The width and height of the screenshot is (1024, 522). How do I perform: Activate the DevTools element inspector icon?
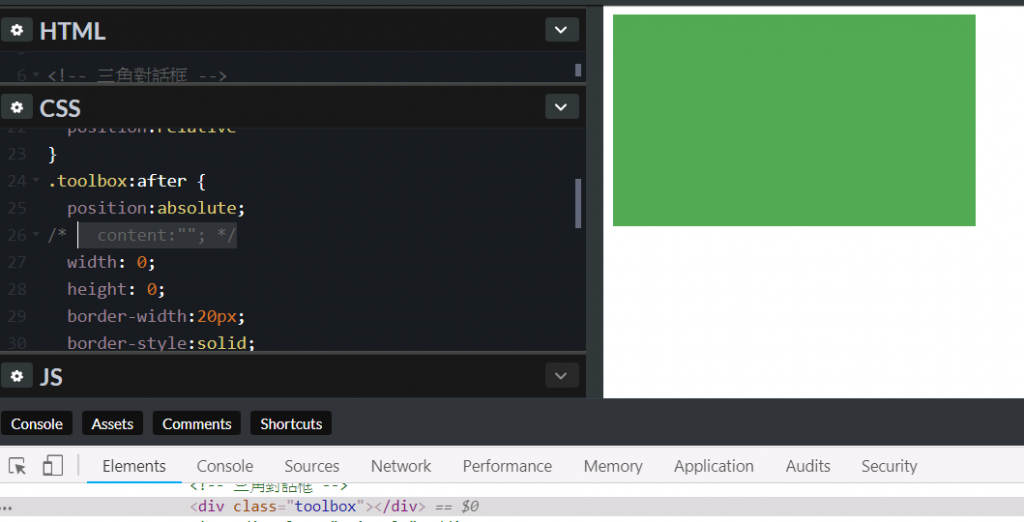coord(18,466)
